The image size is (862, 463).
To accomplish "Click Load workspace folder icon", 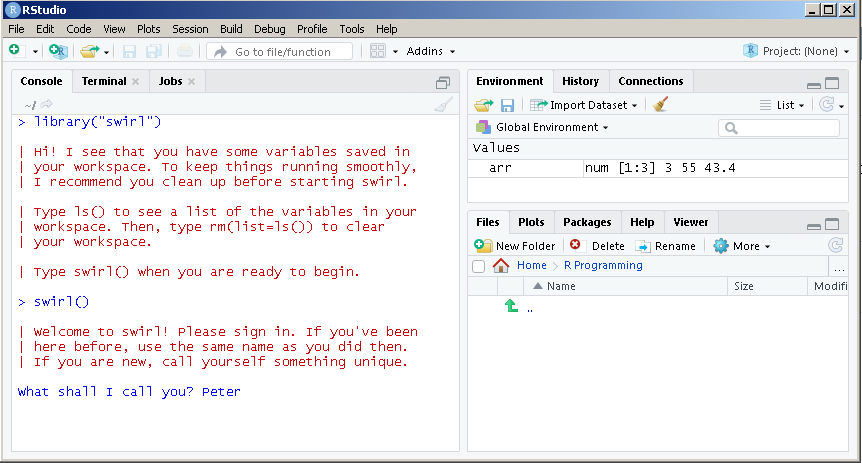I will (484, 104).
